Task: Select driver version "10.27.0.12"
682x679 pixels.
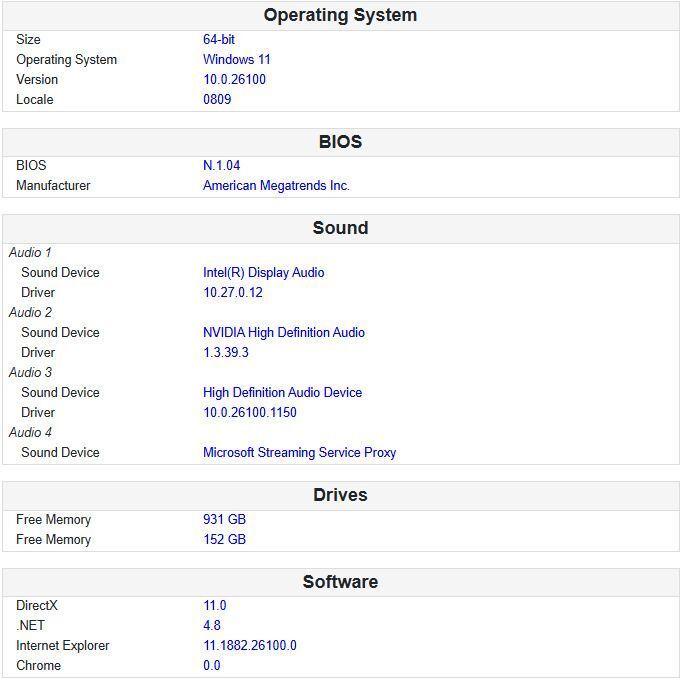Action: [233, 293]
